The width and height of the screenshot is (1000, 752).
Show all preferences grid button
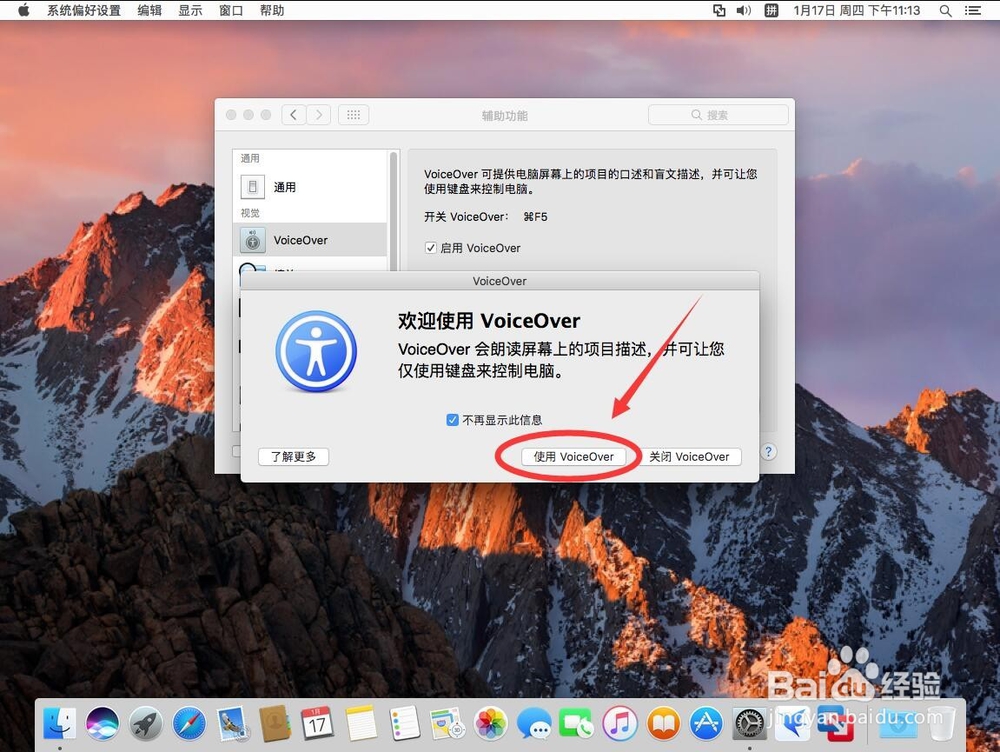click(353, 115)
